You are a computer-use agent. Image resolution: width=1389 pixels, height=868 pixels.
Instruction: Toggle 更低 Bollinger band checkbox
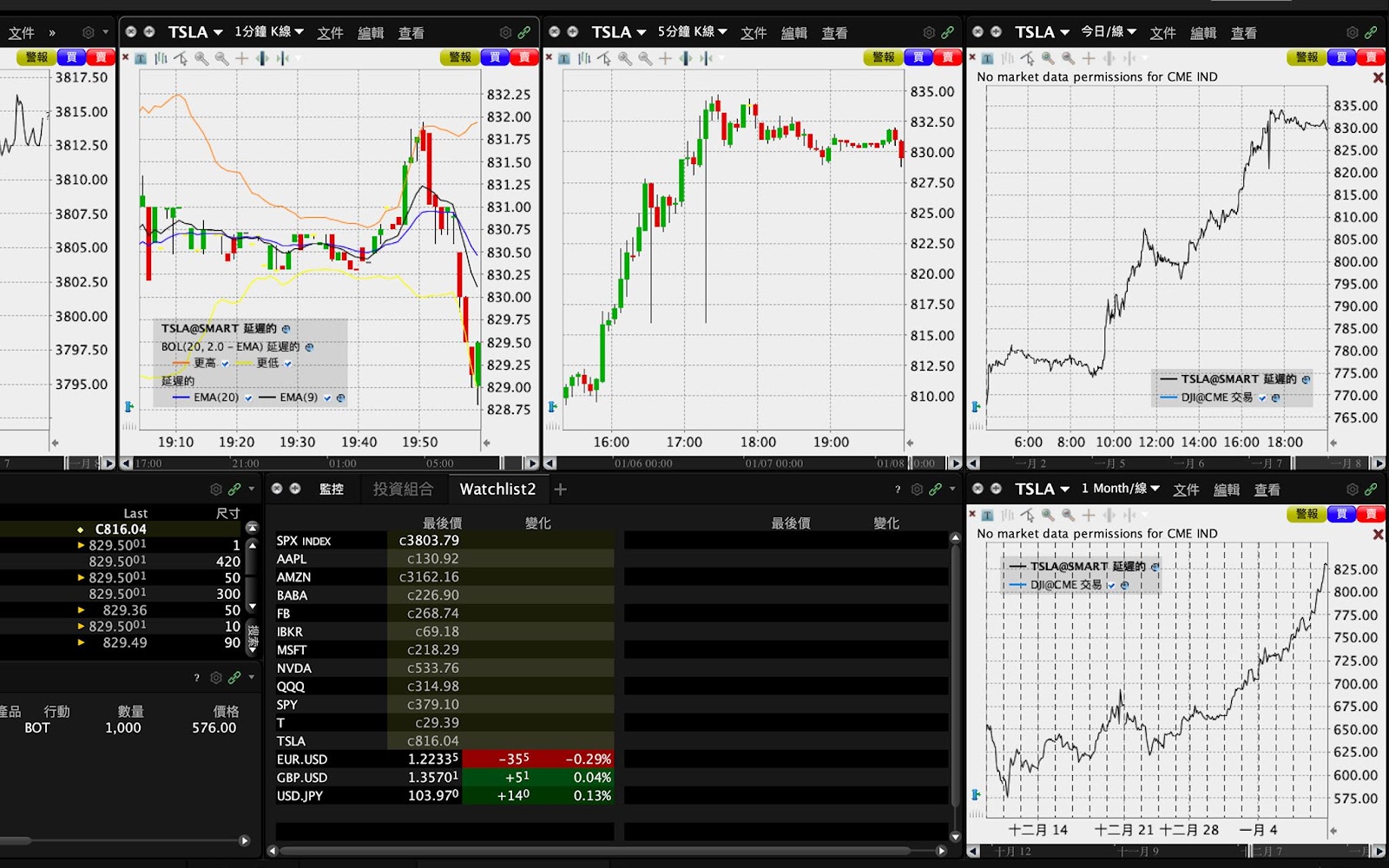point(288,364)
